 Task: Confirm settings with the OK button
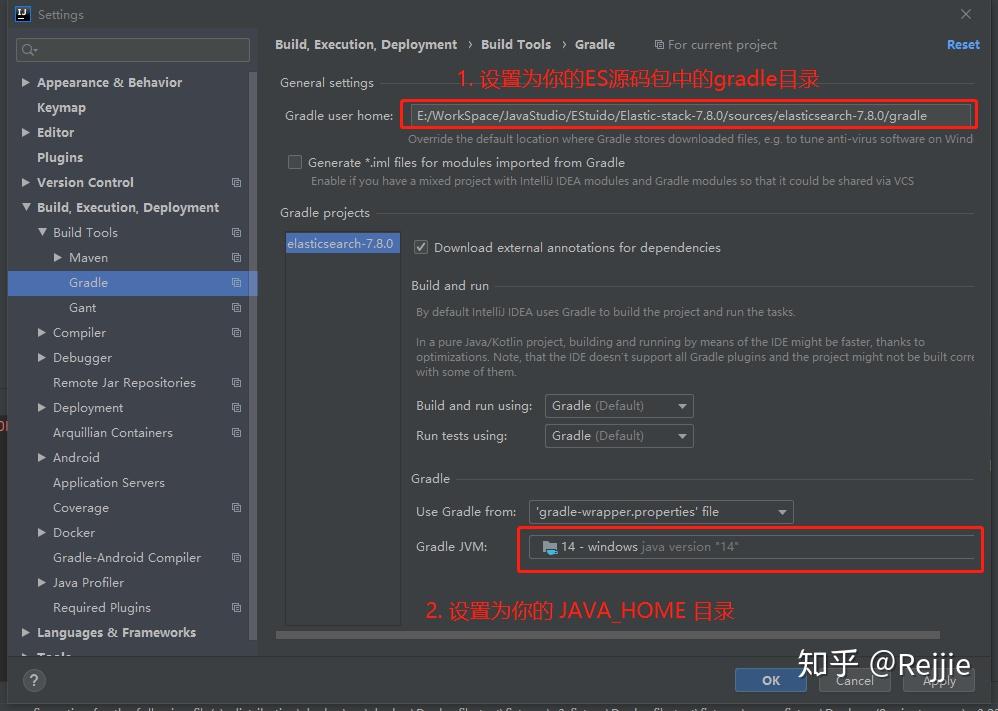click(x=771, y=680)
